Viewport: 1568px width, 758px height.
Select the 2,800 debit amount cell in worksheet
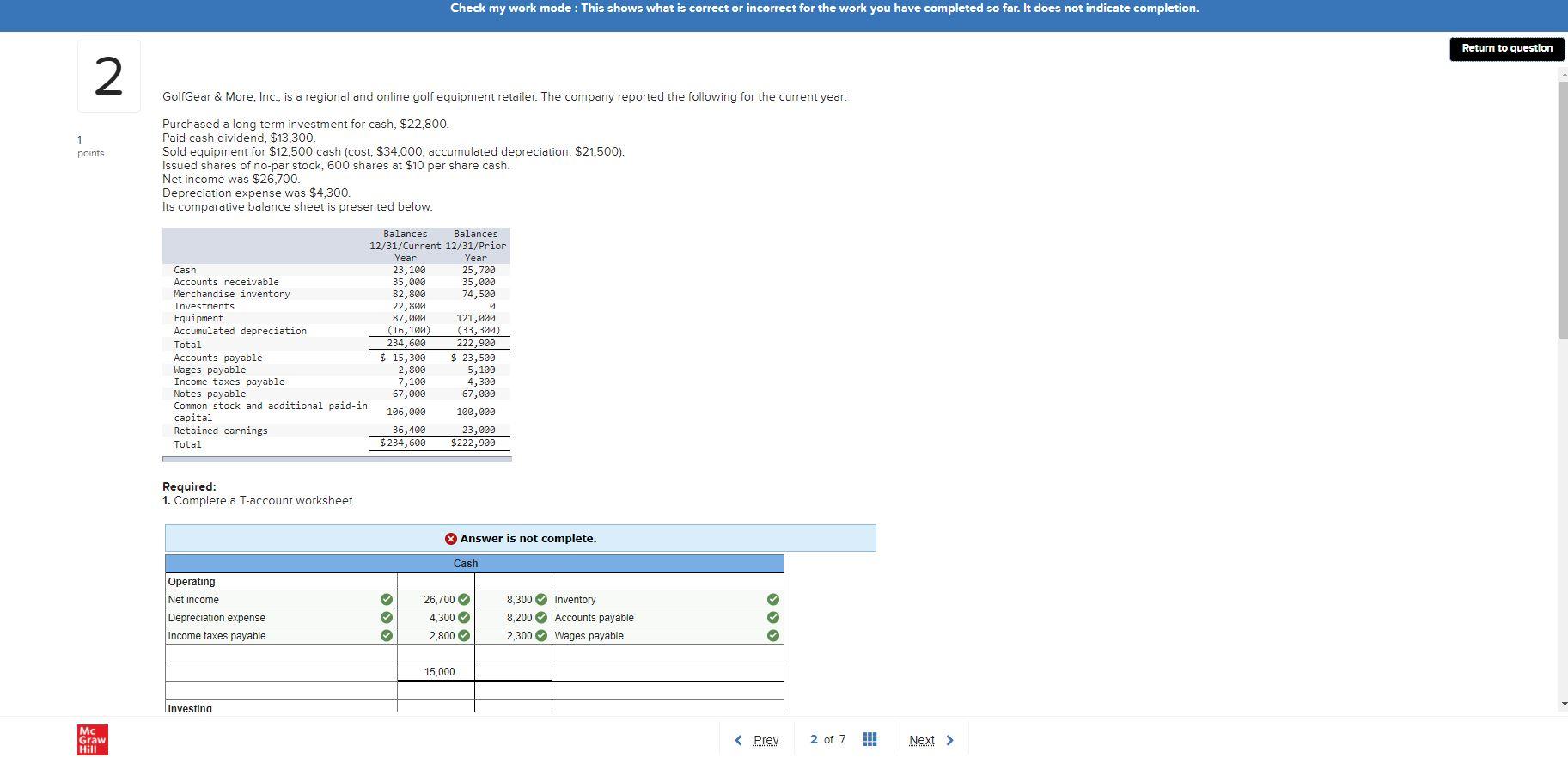click(x=436, y=636)
